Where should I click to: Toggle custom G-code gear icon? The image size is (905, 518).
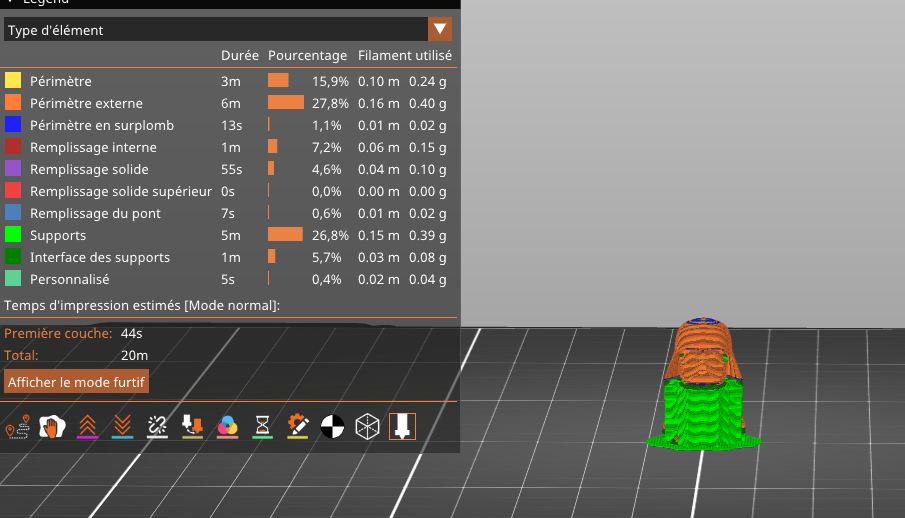tap(297, 427)
